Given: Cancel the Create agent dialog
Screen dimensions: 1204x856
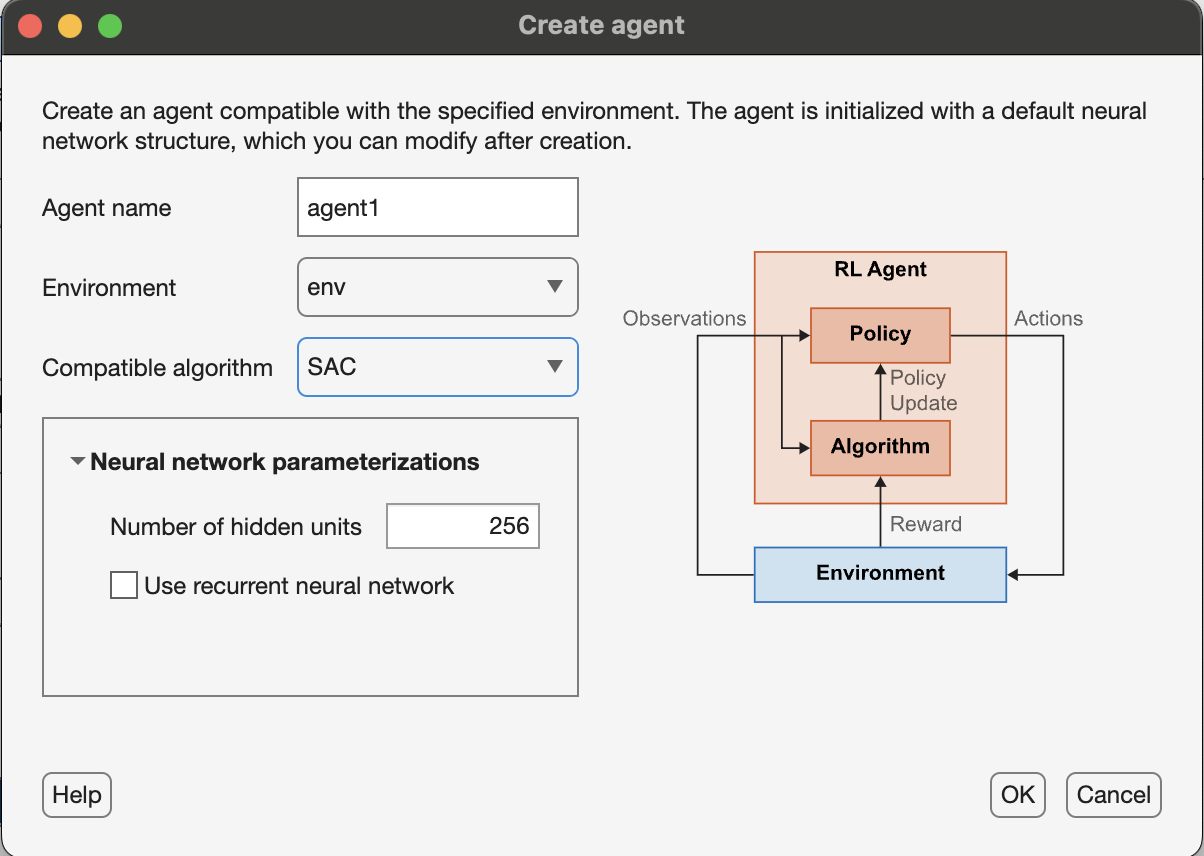Looking at the screenshot, I should tap(1113, 795).
